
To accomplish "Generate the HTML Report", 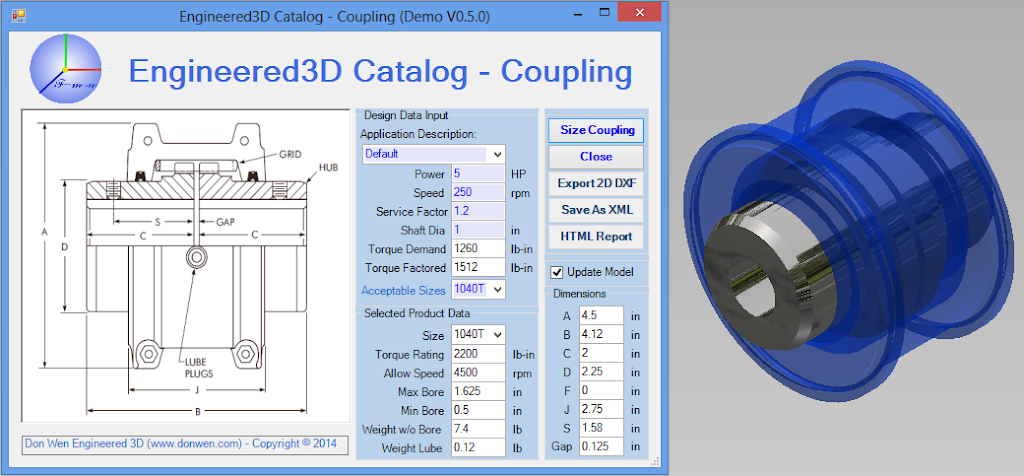I will [x=596, y=236].
